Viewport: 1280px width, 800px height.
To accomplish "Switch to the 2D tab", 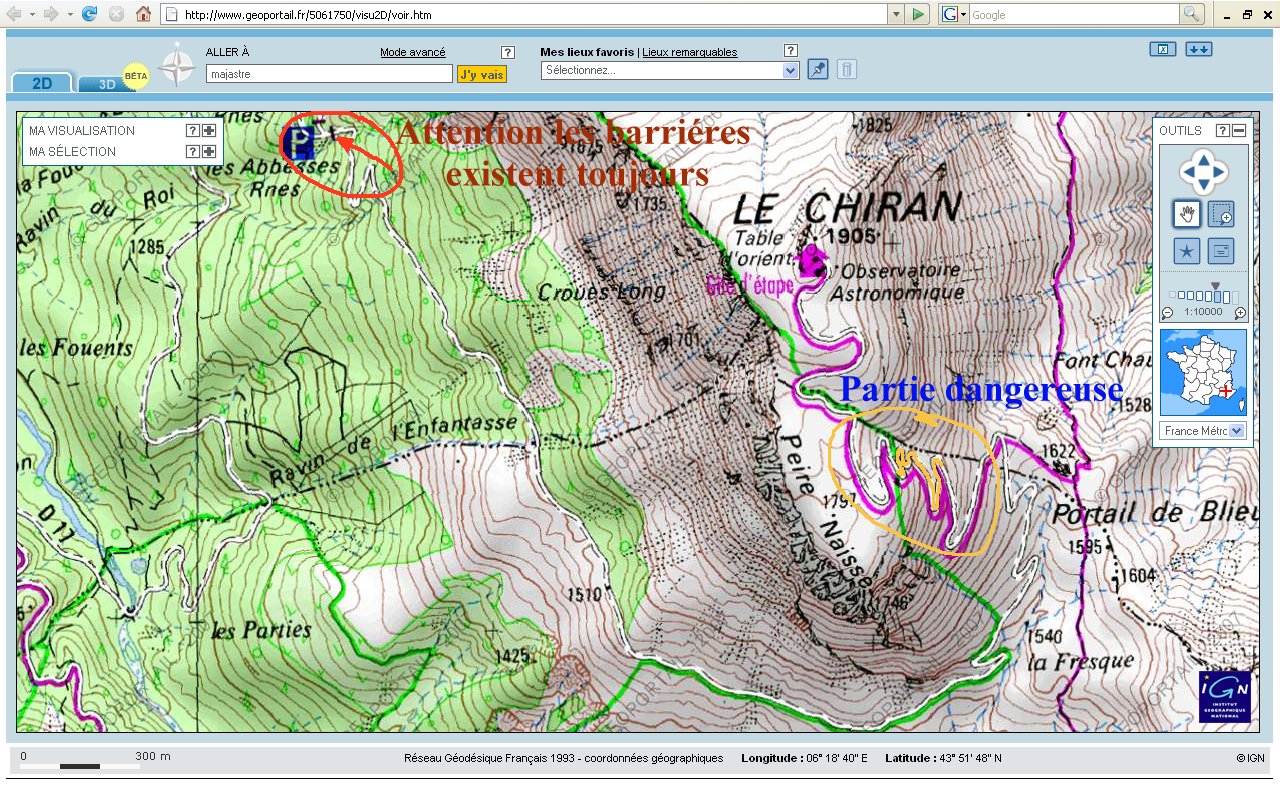I will [x=42, y=83].
